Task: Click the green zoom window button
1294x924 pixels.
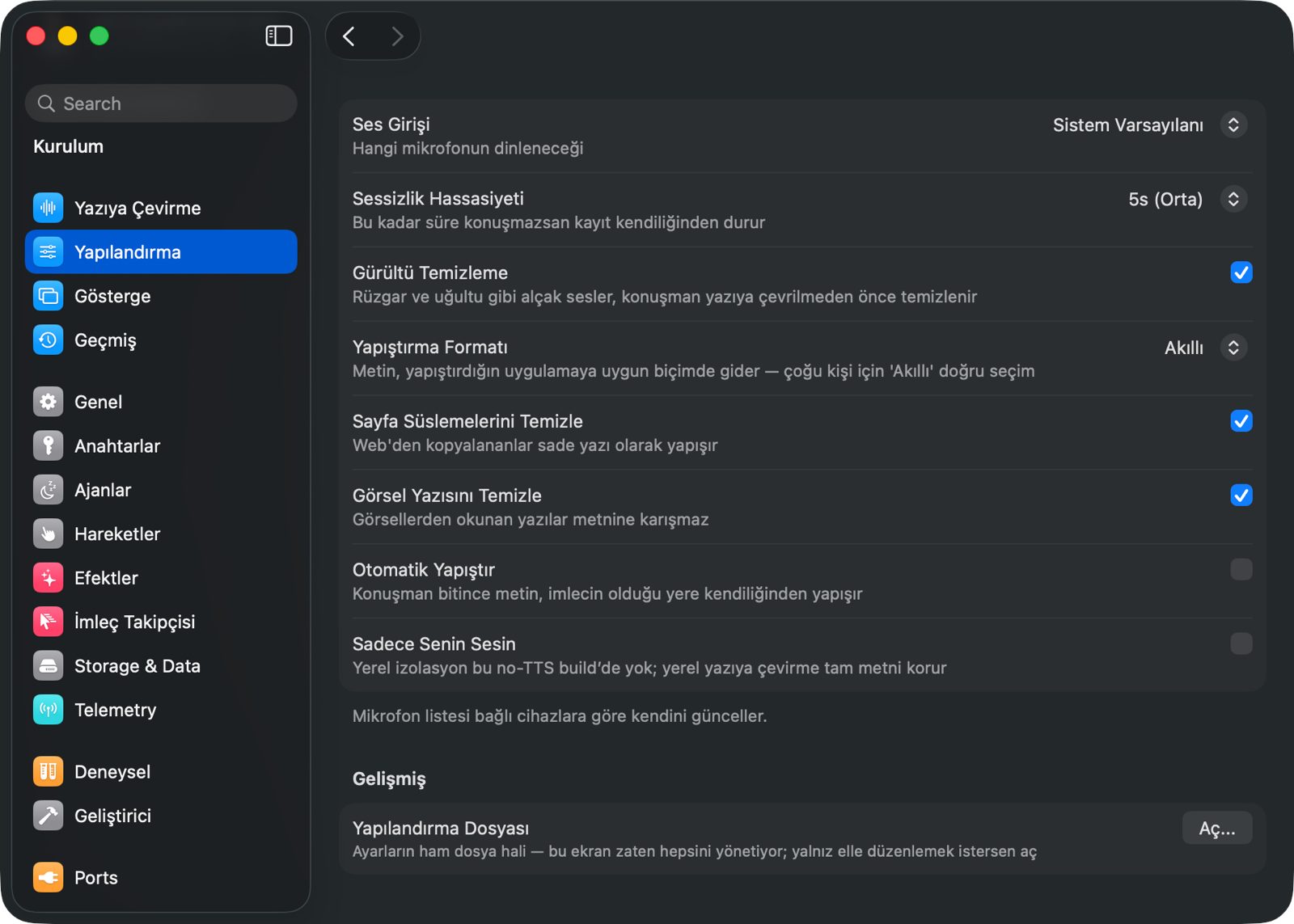Action: 99,36
